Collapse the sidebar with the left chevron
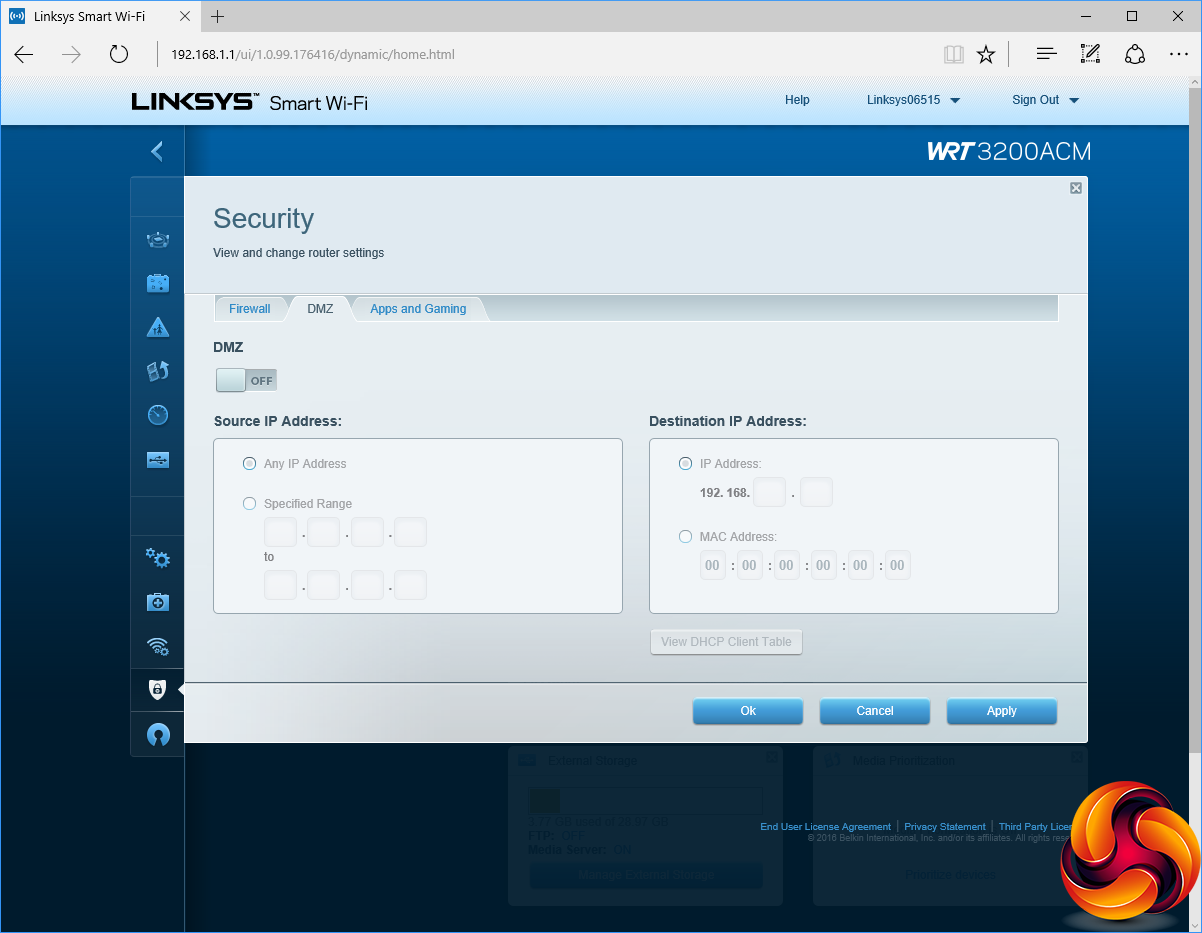This screenshot has width=1202, height=933. [157, 151]
